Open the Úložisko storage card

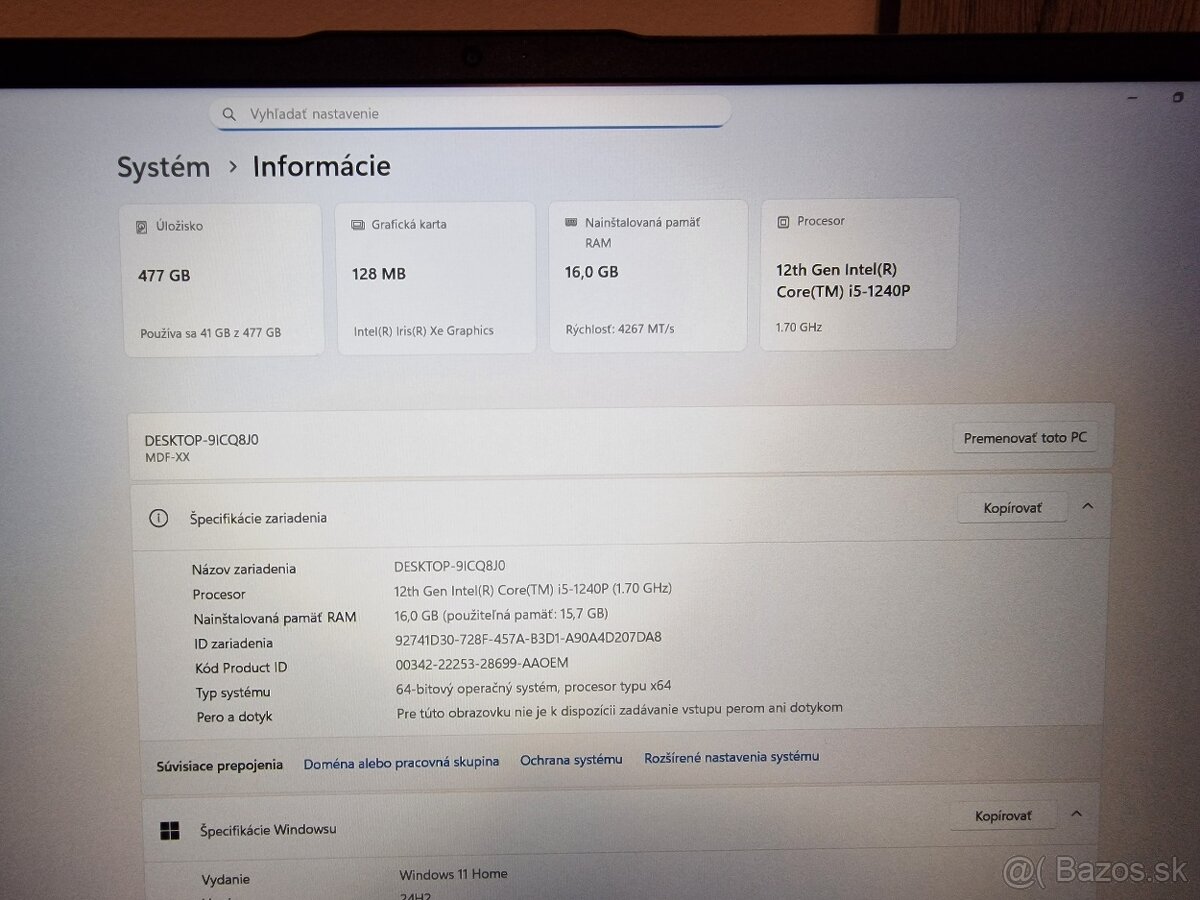coord(222,275)
